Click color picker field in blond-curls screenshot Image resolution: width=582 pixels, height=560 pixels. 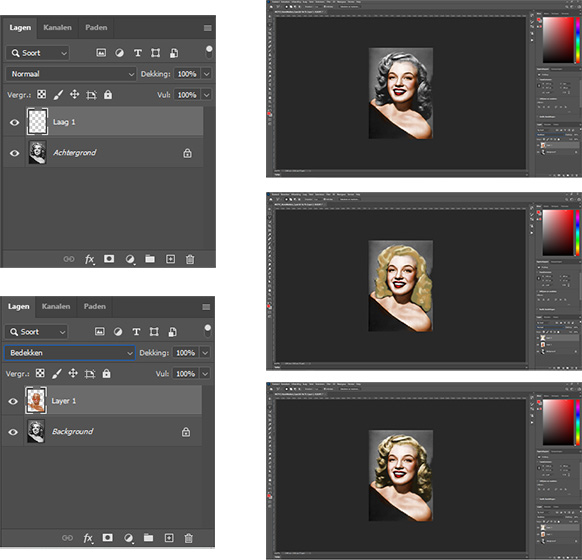click(x=558, y=422)
